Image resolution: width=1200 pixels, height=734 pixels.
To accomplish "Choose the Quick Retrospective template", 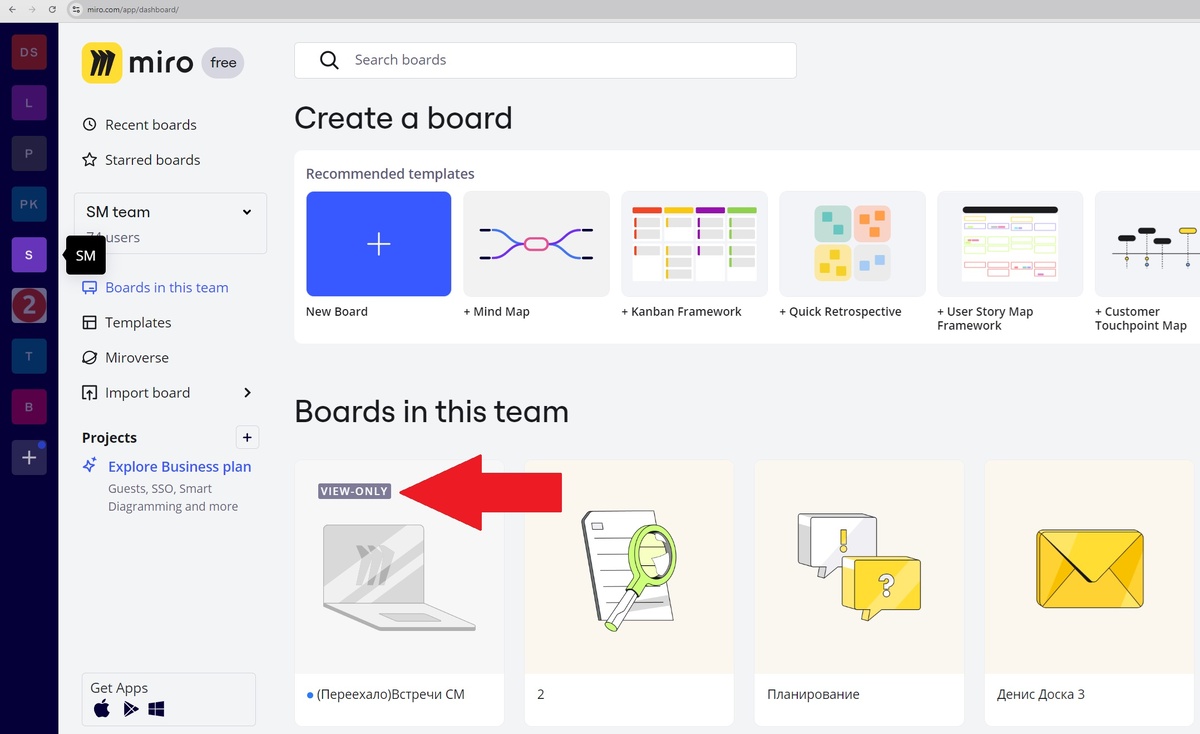I will click(x=852, y=244).
